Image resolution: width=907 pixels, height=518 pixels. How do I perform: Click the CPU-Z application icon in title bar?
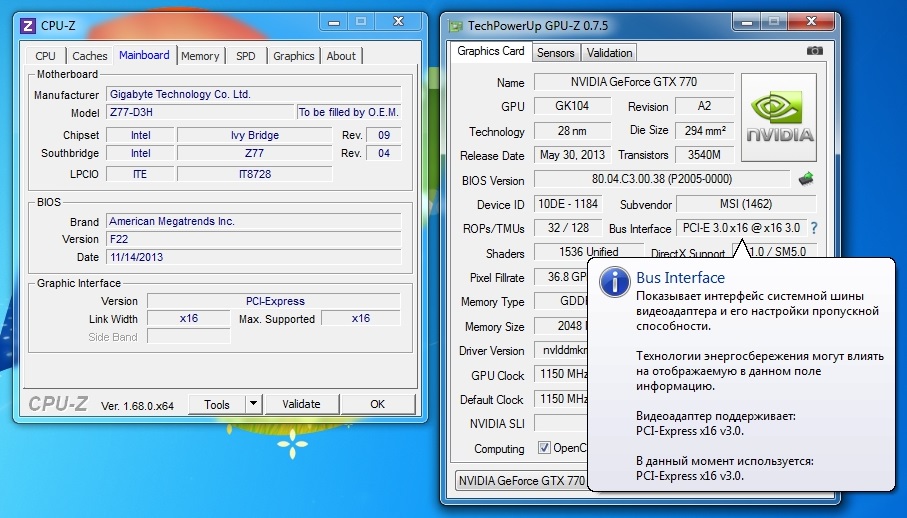tap(27, 26)
